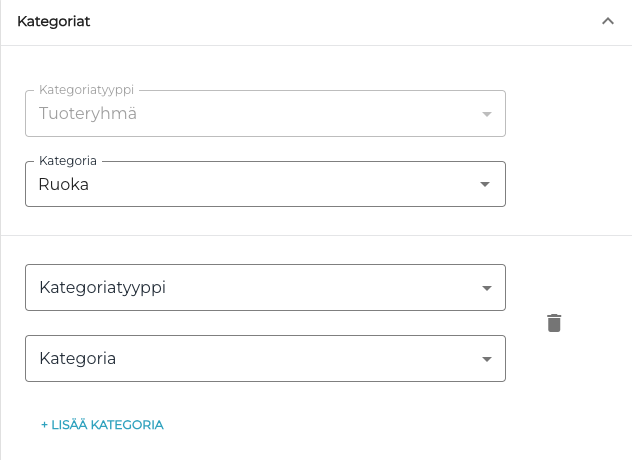Open the empty Kategoriatyyppi selector placeholder
Image resolution: width=632 pixels, height=460 pixels.
tap(102, 287)
